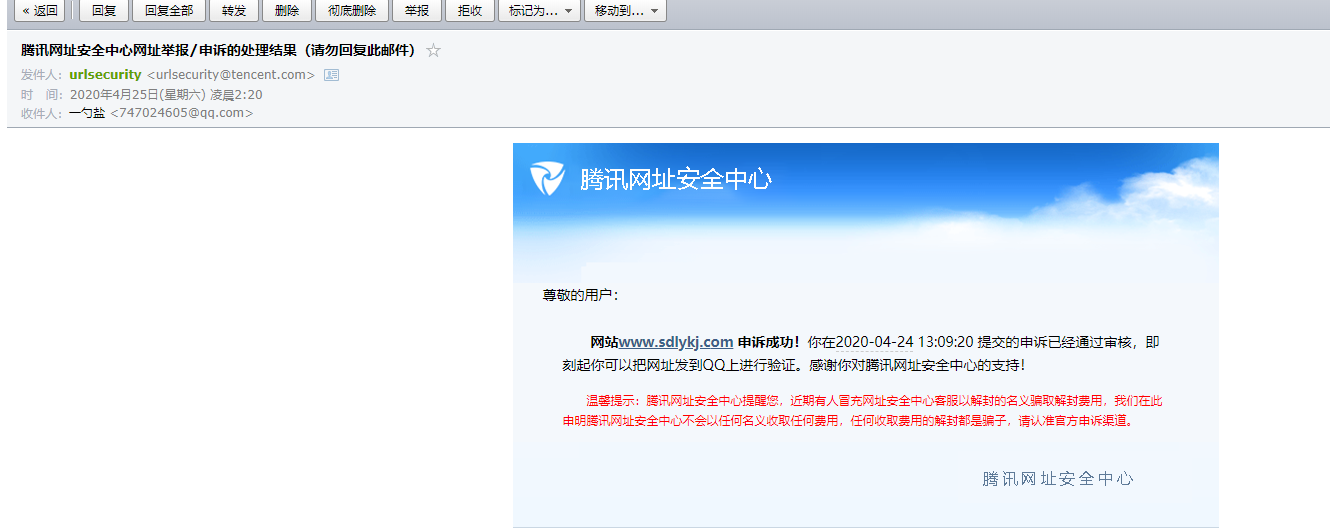Click the email subject line
The width and height of the screenshot is (1330, 531).
(x=218, y=50)
